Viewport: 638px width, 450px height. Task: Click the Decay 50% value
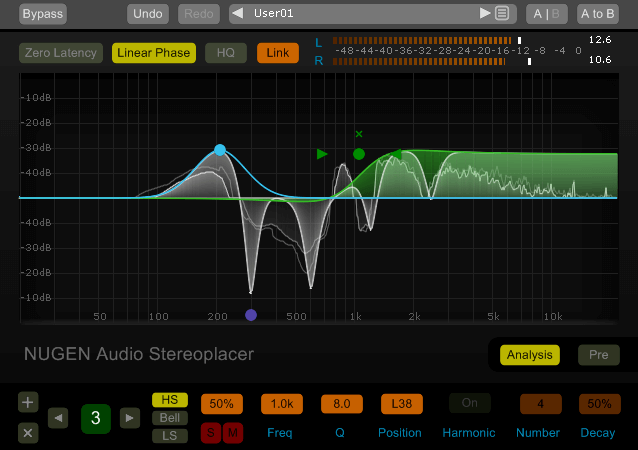[x=600, y=404]
